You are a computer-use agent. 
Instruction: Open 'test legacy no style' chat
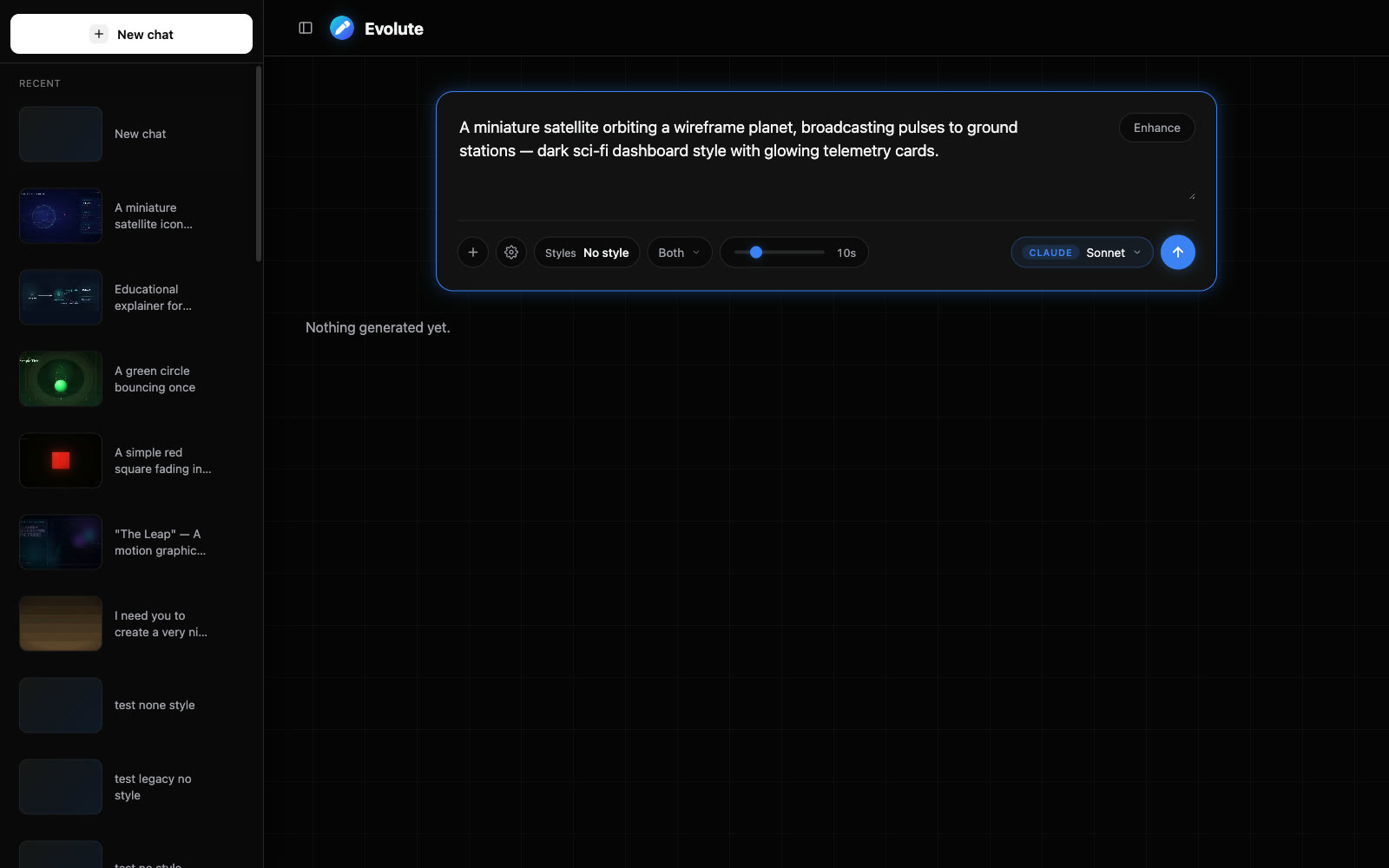[131, 786]
